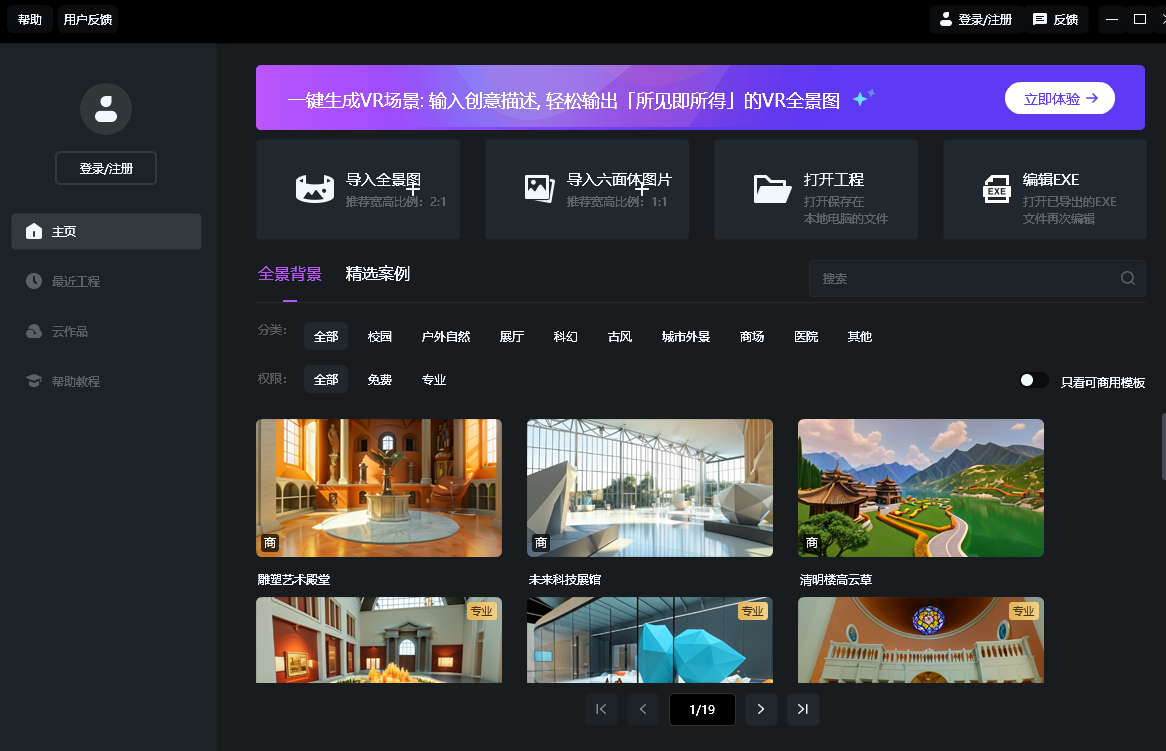The width and height of the screenshot is (1166, 751).
Task: Click the 打开工程 card
Action: click(x=816, y=190)
